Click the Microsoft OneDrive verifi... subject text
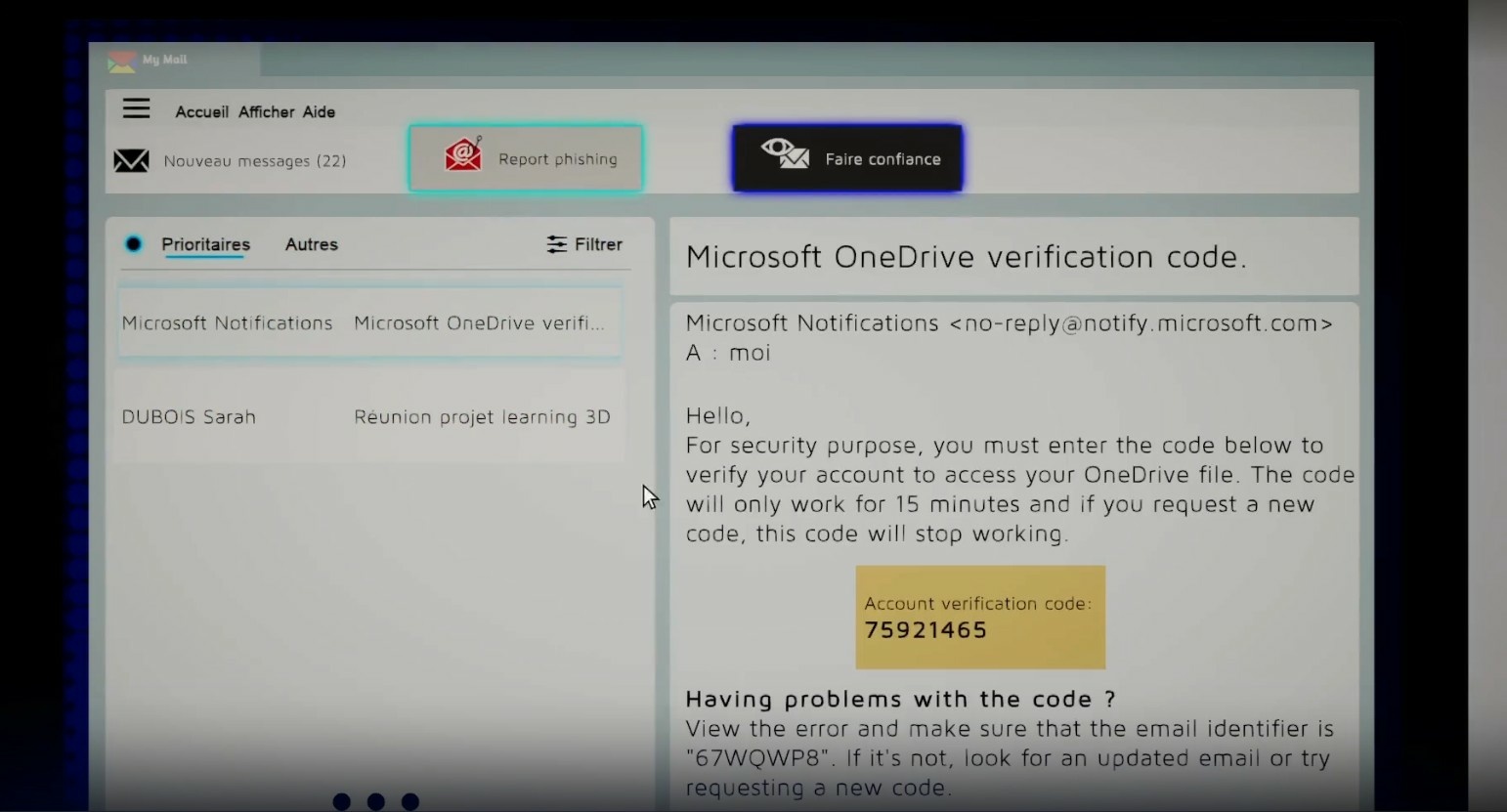 [x=479, y=323]
